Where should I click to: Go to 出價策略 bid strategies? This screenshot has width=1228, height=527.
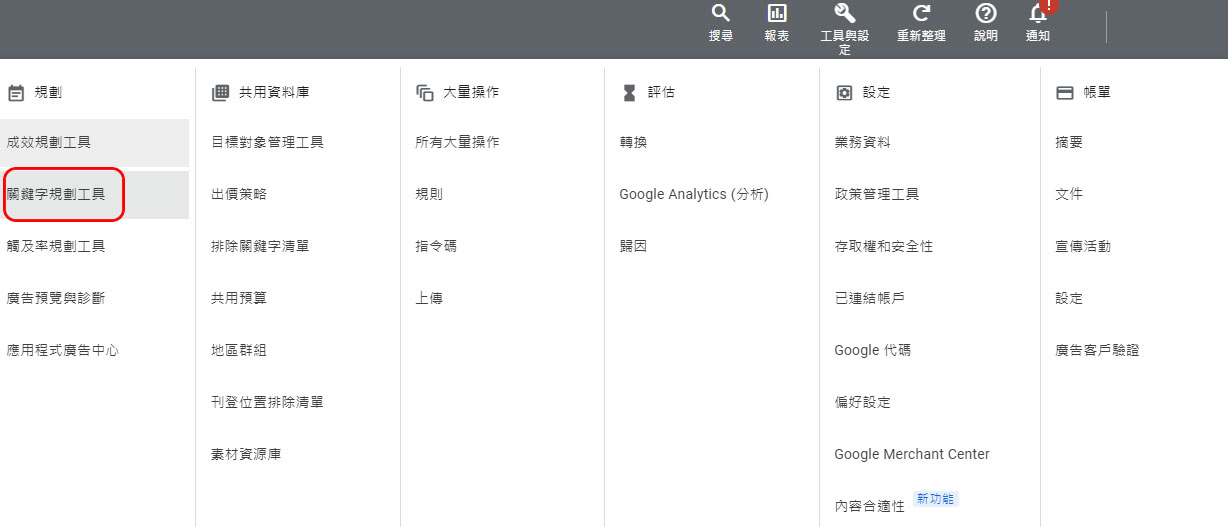click(239, 194)
